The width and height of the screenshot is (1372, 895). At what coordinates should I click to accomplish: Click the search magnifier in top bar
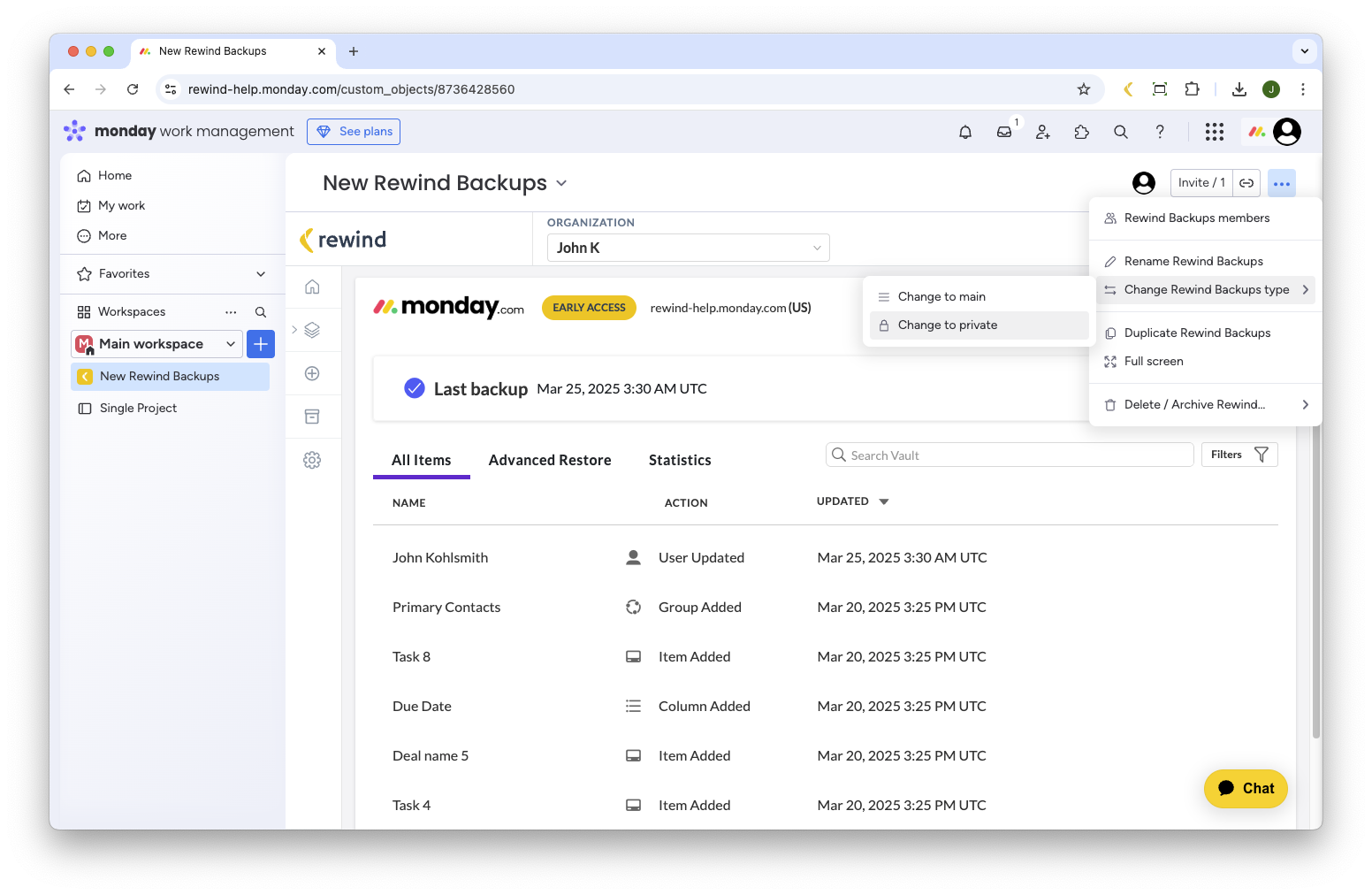pyautogui.click(x=1121, y=132)
